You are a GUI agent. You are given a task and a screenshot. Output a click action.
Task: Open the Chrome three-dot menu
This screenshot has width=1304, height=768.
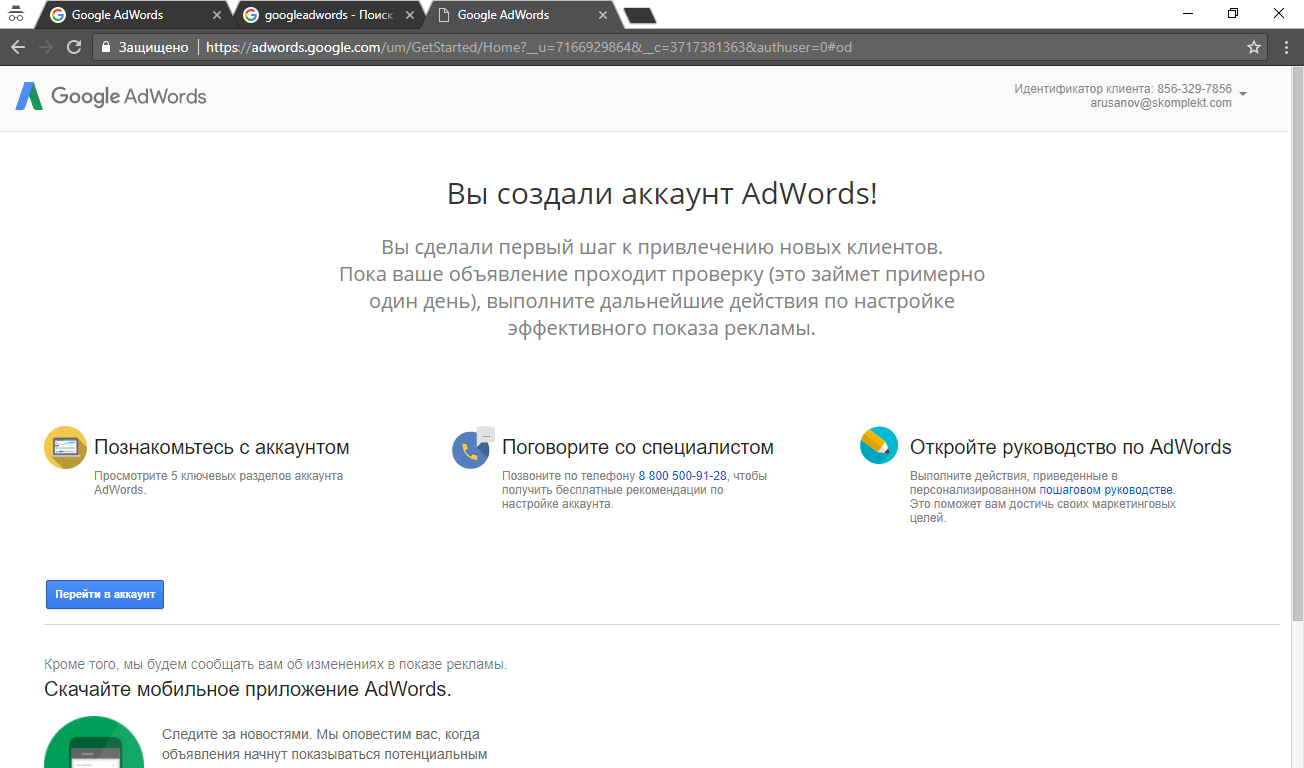coord(1286,47)
